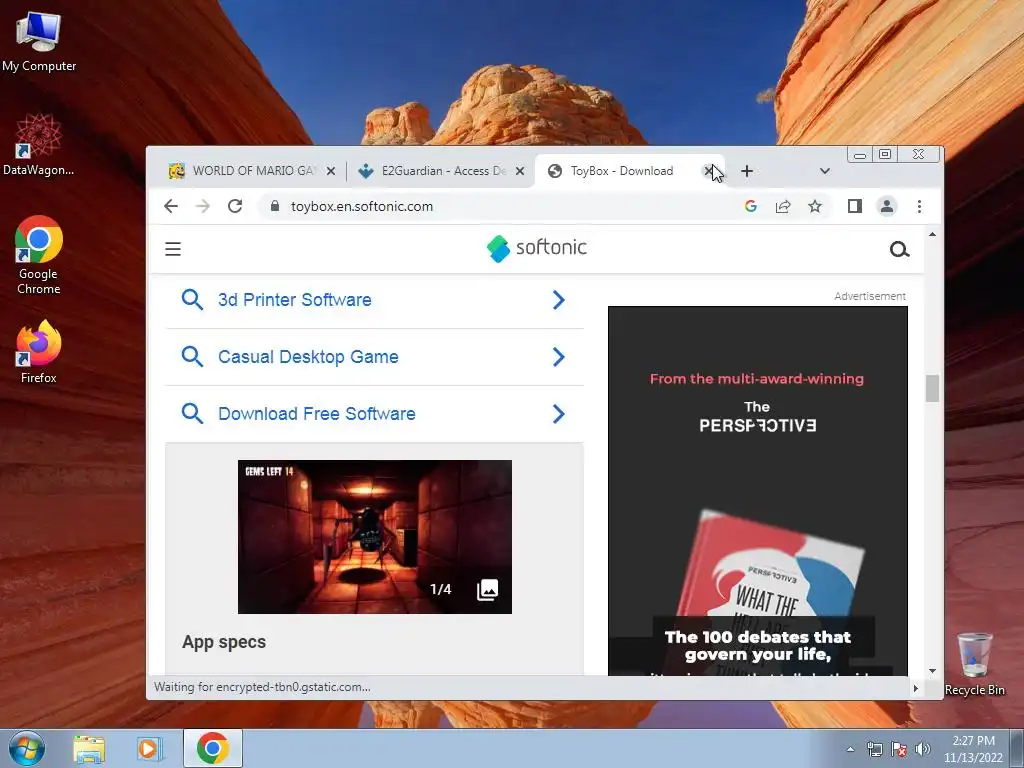Click the volume speaker tray icon
1024x768 pixels.
(x=923, y=749)
